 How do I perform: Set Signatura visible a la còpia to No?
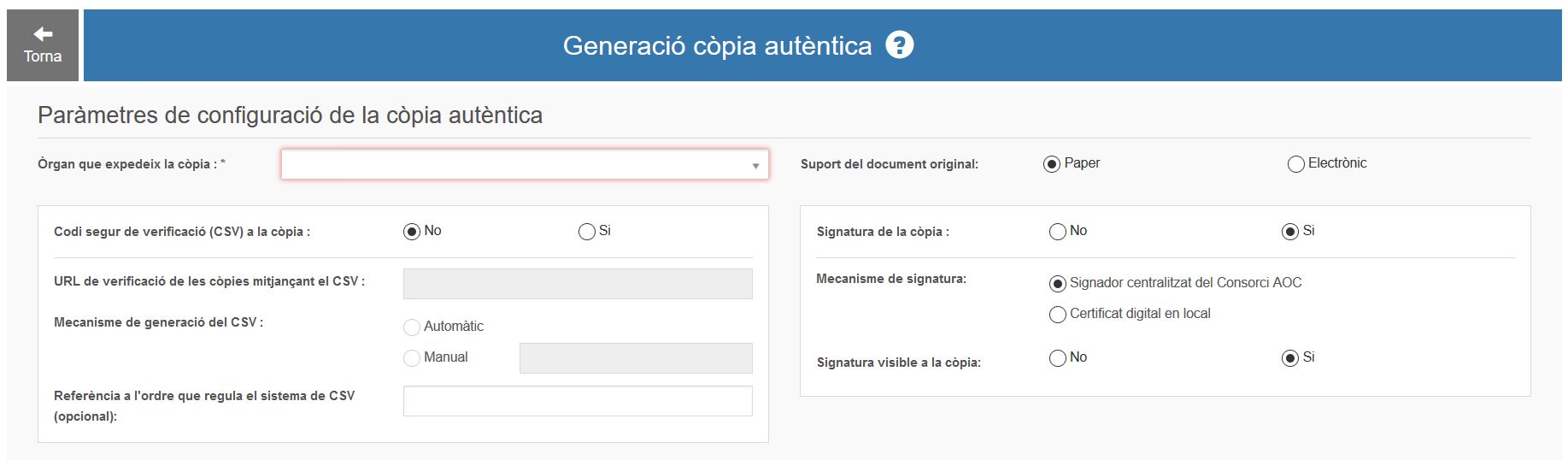pos(1058,358)
